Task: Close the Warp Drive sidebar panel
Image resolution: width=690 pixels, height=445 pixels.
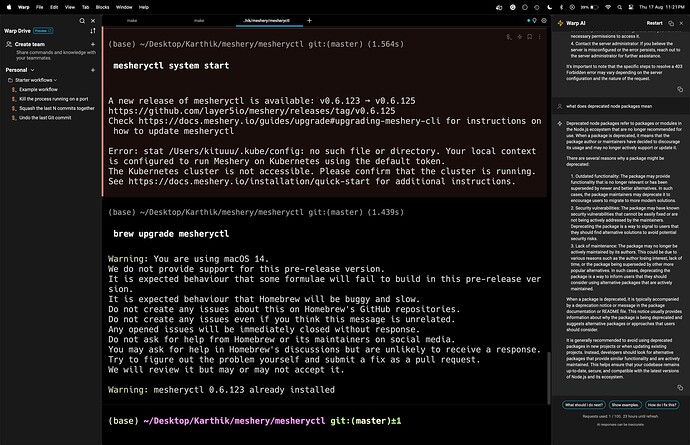Action: [93, 21]
